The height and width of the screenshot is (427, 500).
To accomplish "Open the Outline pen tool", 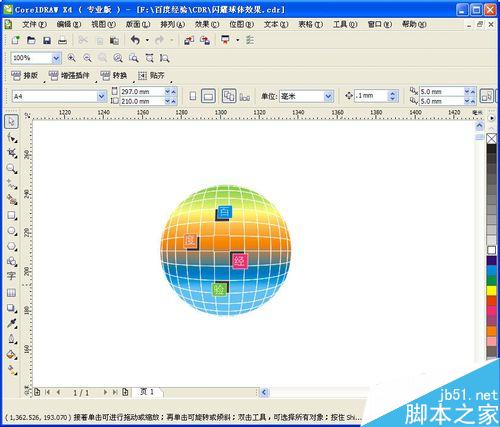I will pyautogui.click(x=12, y=339).
